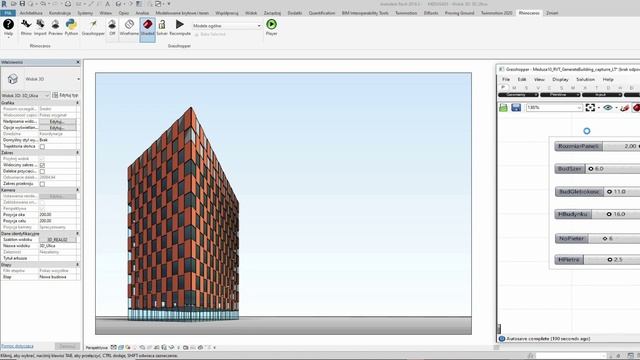Image resolution: width=640 pixels, height=360 pixels.
Task: Click 3D view house icon in Properties
Action: pyautogui.click(x=13, y=79)
